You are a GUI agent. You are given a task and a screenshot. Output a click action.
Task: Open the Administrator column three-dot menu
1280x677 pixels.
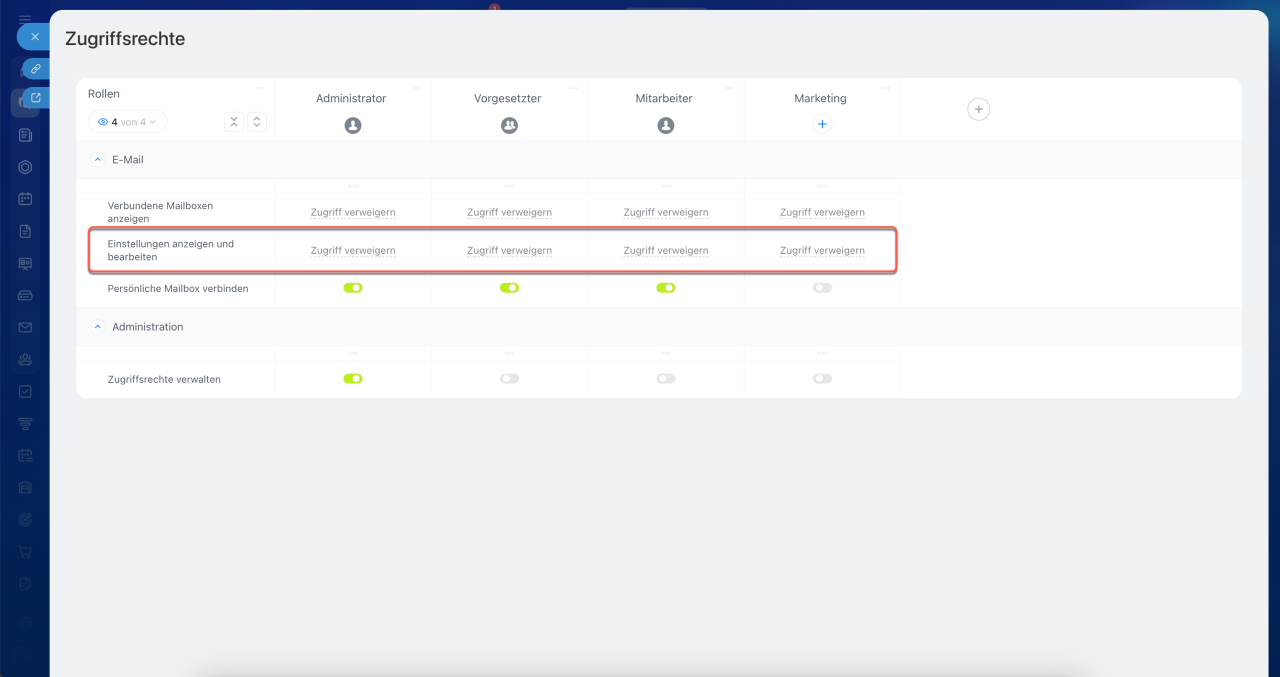click(x=416, y=88)
